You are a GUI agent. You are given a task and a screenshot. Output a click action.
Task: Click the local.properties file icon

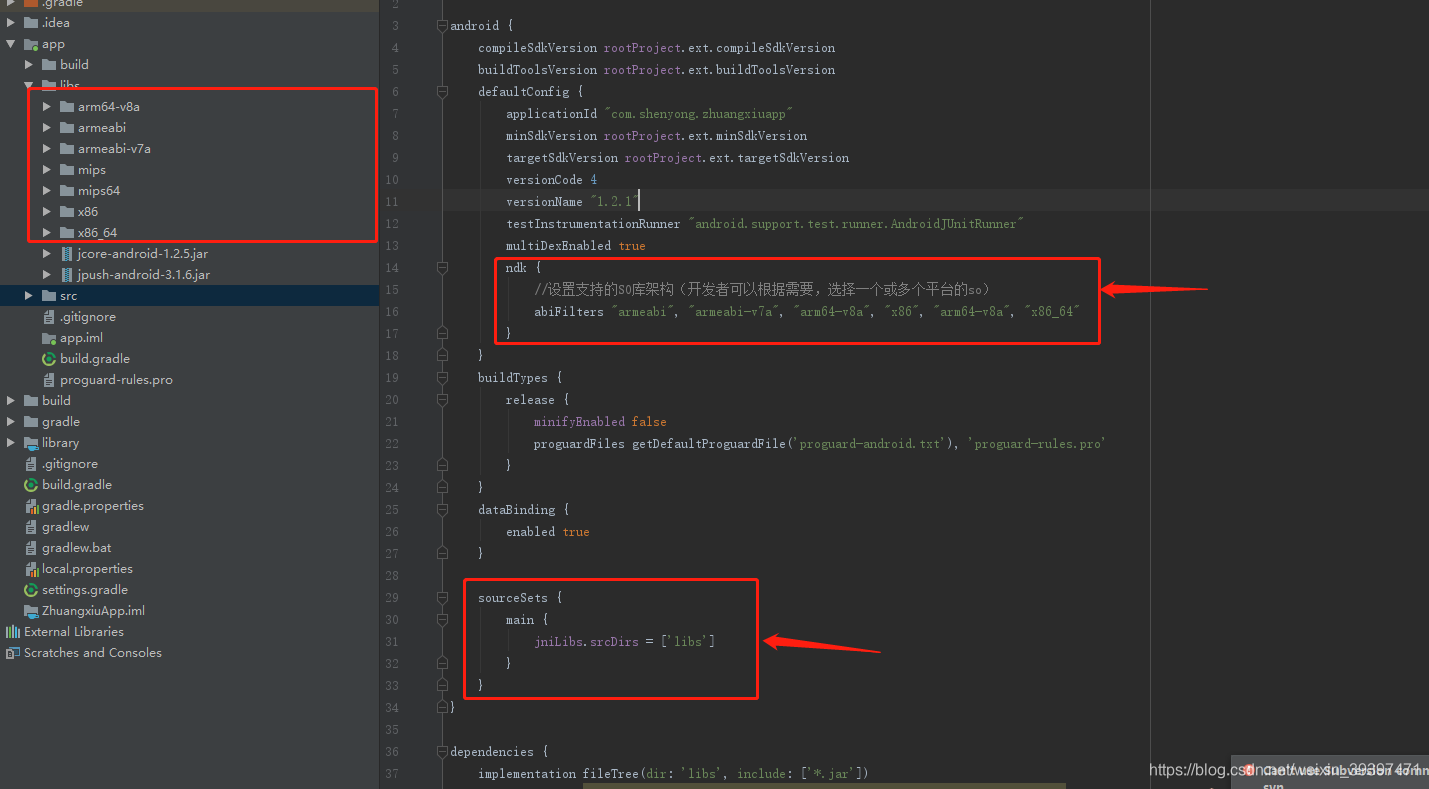click(x=31, y=568)
